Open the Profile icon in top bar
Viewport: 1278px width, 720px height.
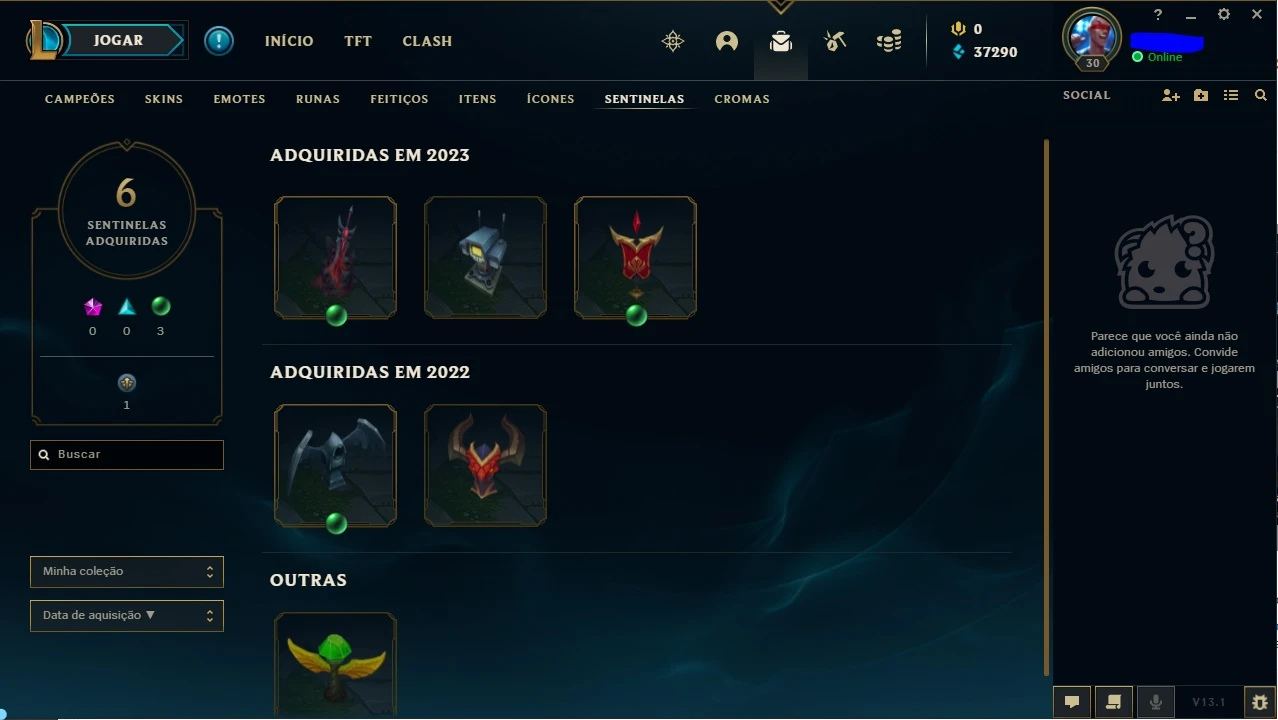727,41
